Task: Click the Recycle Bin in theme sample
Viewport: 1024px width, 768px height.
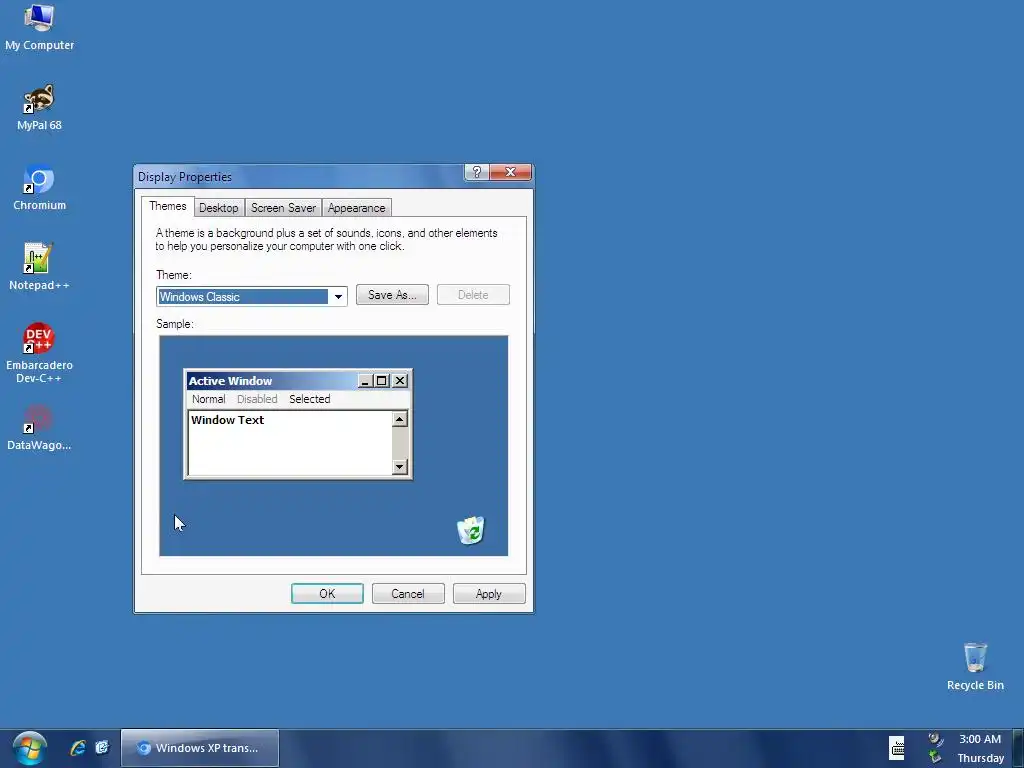Action: tap(471, 530)
